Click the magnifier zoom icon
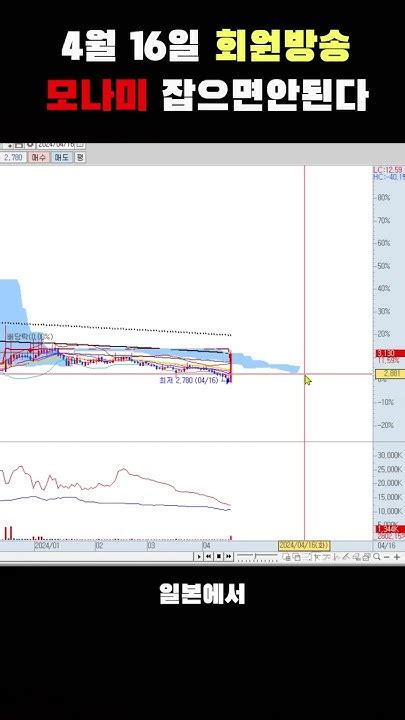This screenshot has width=405, height=720. (x=377, y=557)
